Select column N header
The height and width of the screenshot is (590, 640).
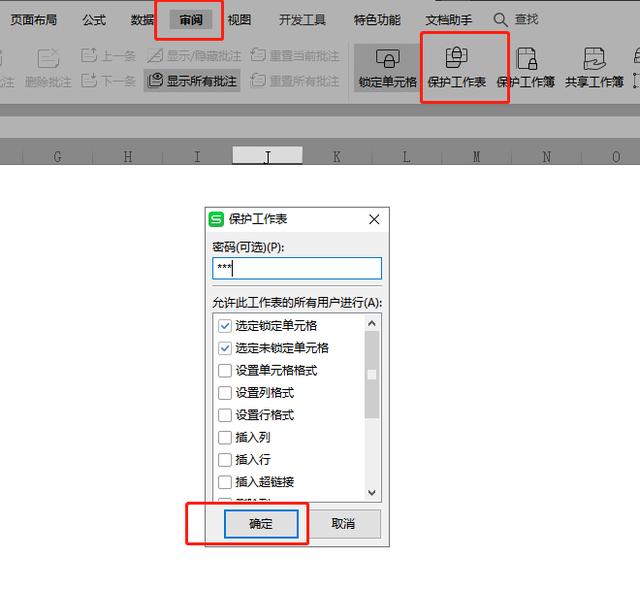click(x=546, y=157)
